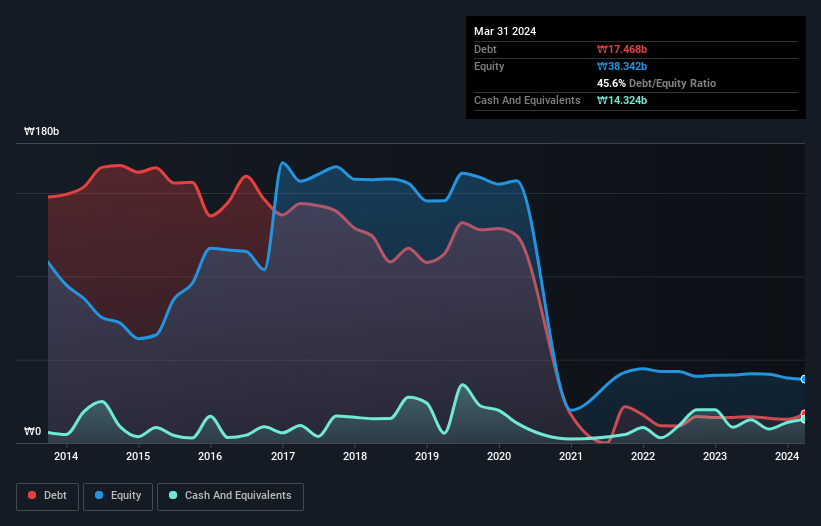Click the Mar 31 2024 tooltip date
This screenshot has height=526, width=821.
pyautogui.click(x=505, y=31)
